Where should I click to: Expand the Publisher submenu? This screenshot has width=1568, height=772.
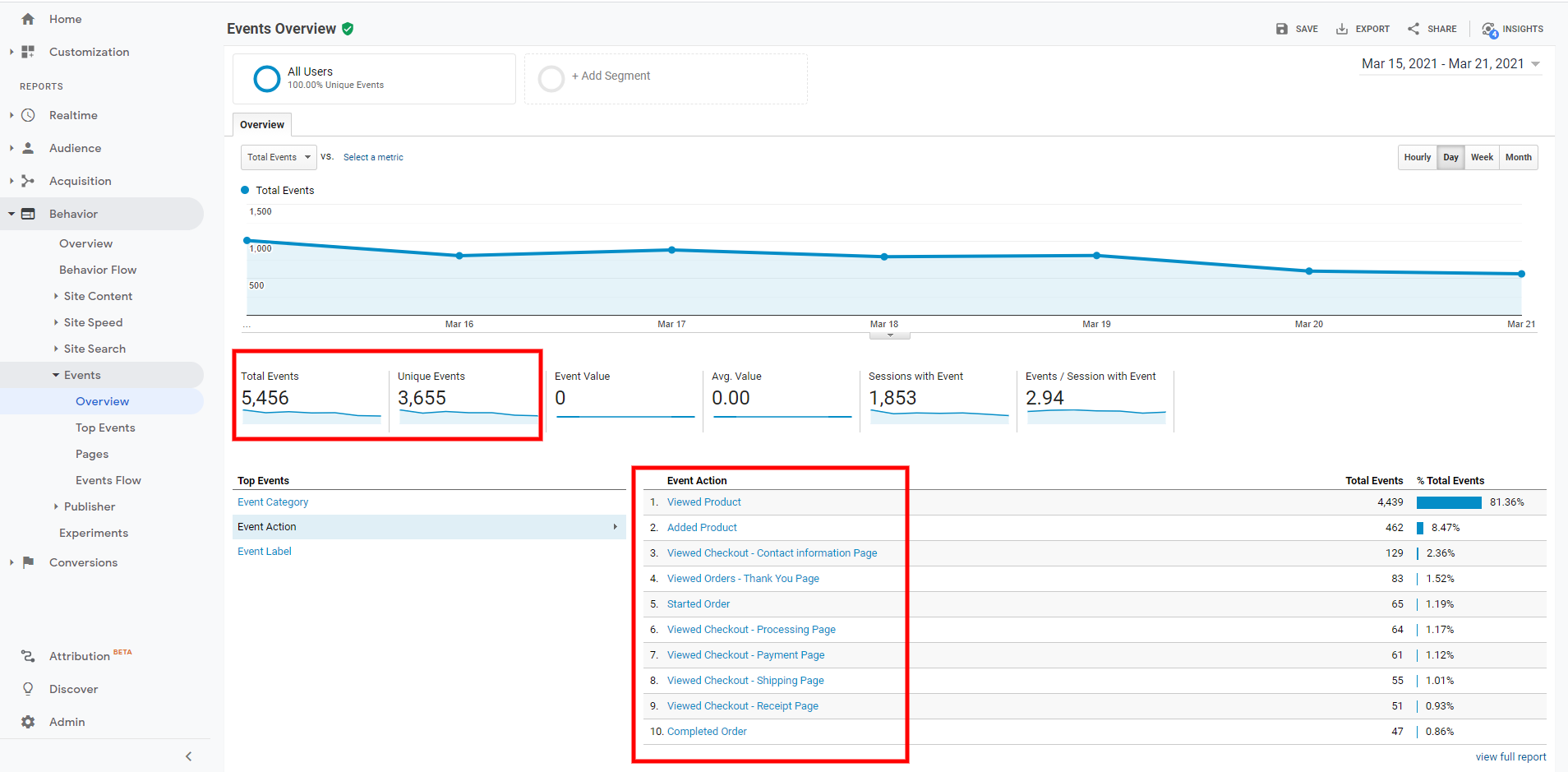(56, 506)
